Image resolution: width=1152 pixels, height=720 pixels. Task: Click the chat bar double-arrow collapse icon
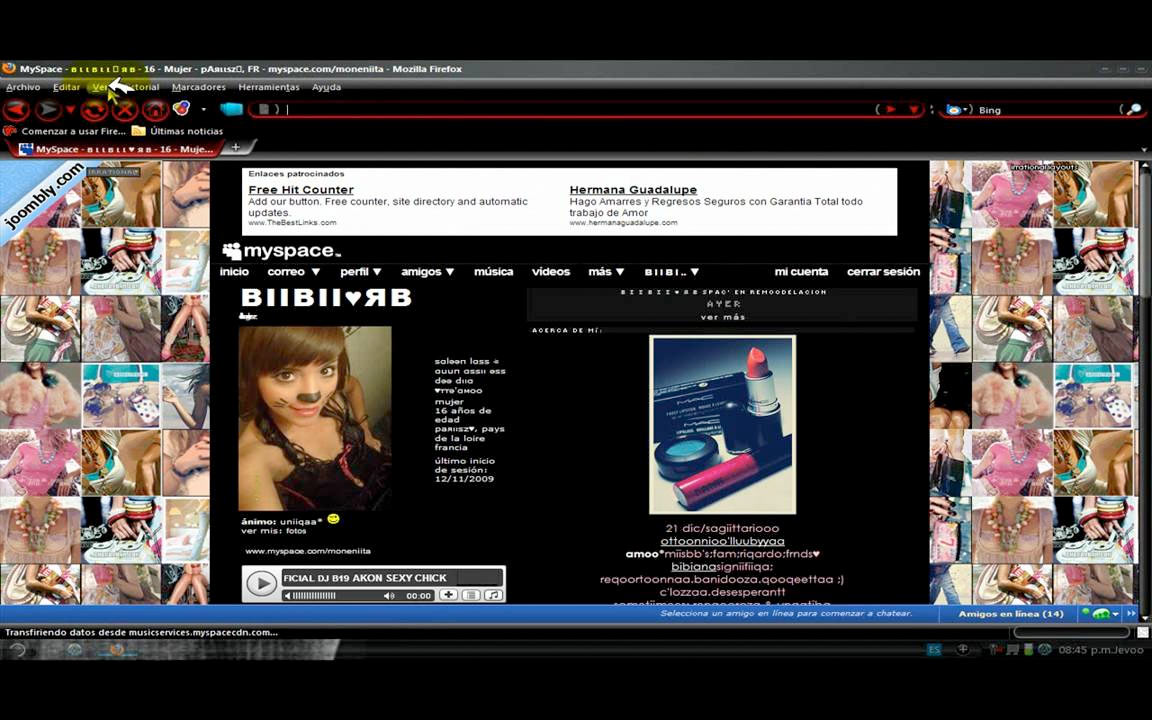click(x=1131, y=613)
